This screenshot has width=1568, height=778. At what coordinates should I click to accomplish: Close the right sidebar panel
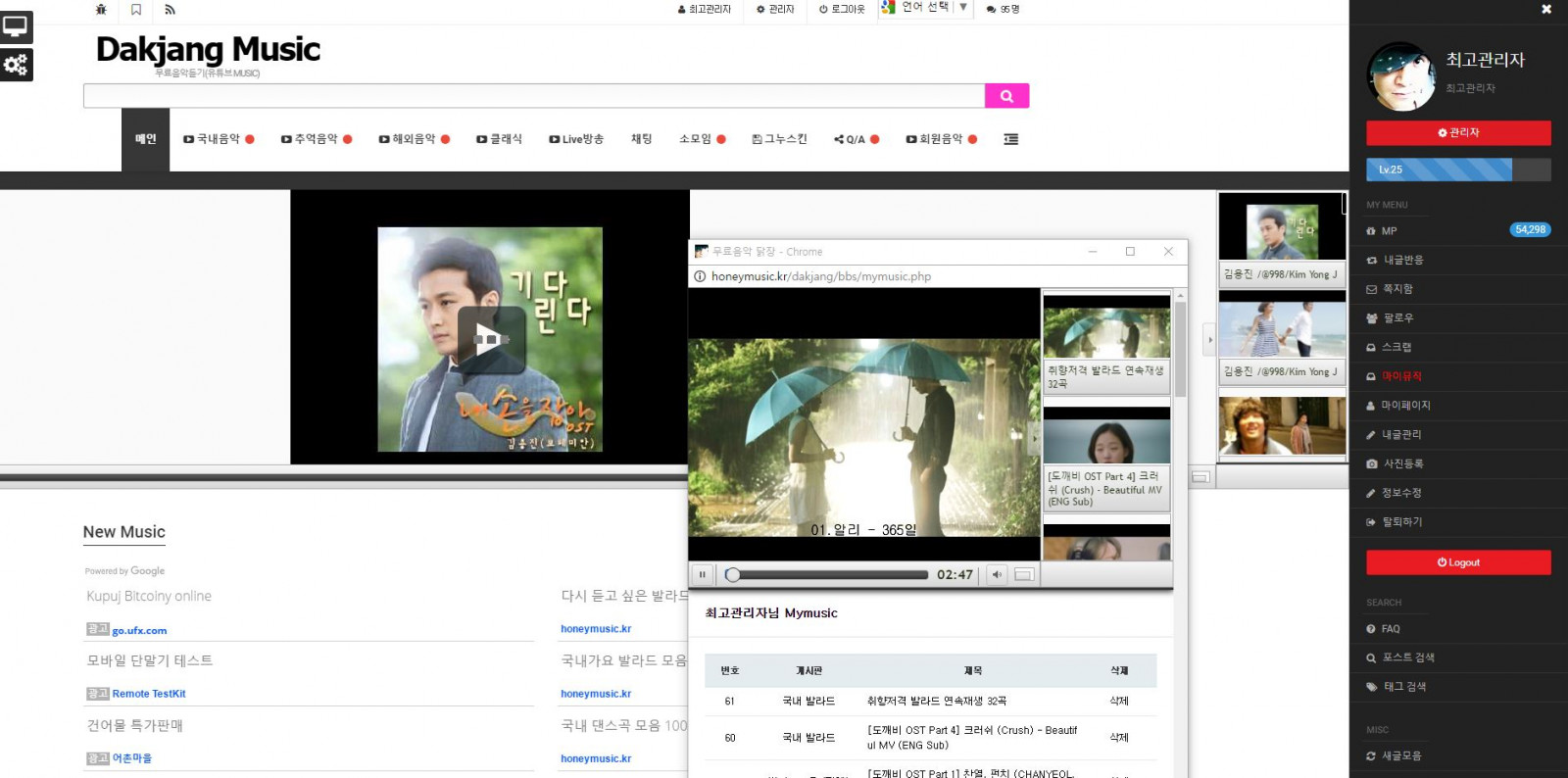[x=1546, y=9]
